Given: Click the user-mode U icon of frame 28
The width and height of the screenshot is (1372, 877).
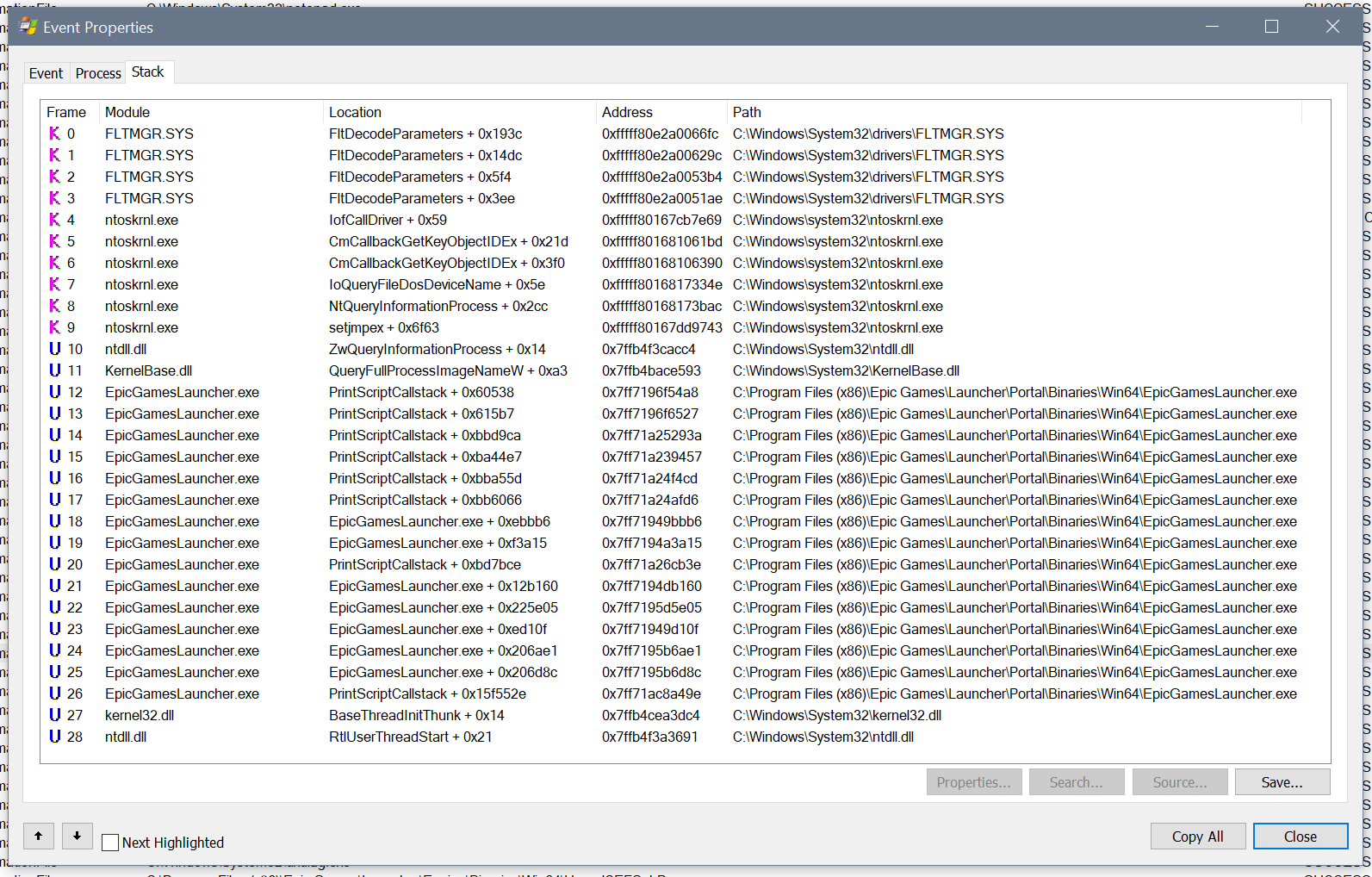Looking at the screenshot, I should click(x=54, y=737).
